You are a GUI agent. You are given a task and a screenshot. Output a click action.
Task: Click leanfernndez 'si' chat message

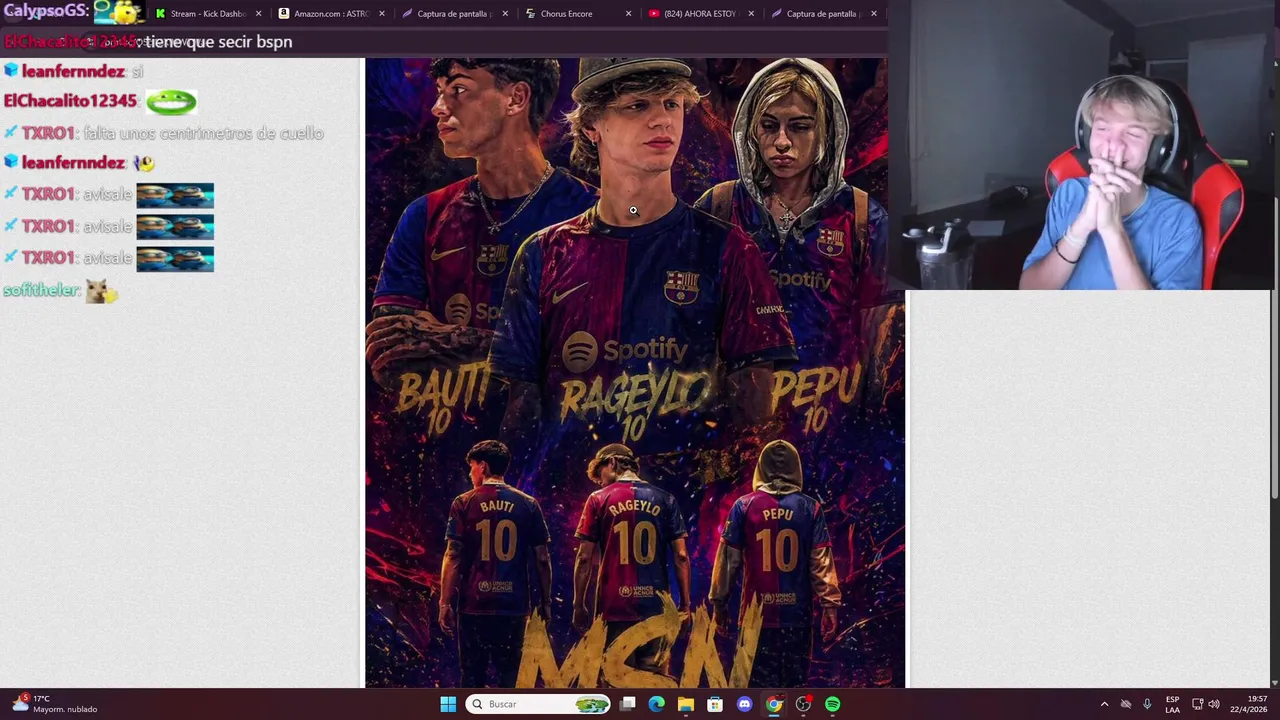coord(138,72)
